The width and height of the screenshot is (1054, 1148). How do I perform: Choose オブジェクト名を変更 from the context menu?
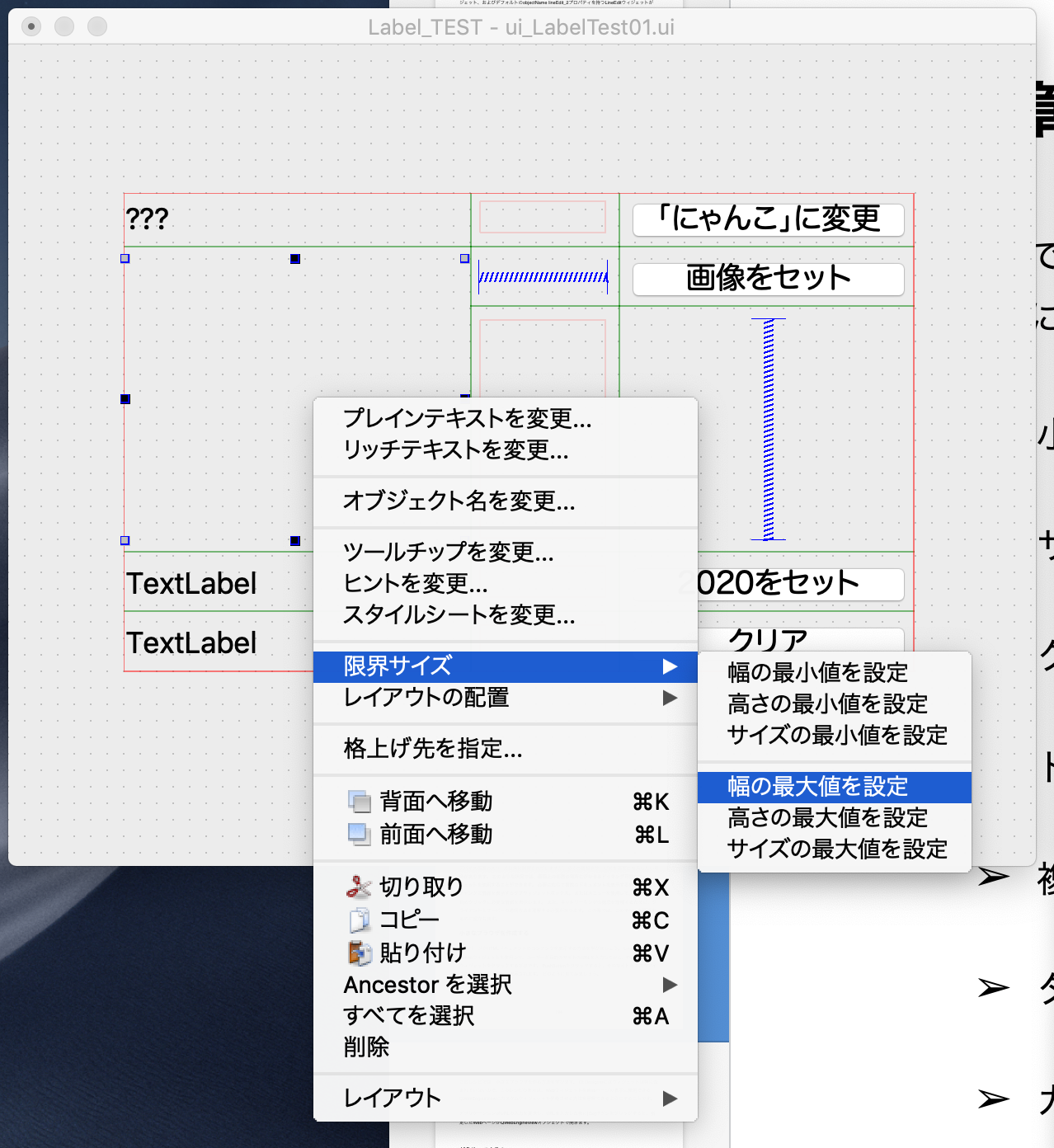(x=459, y=501)
